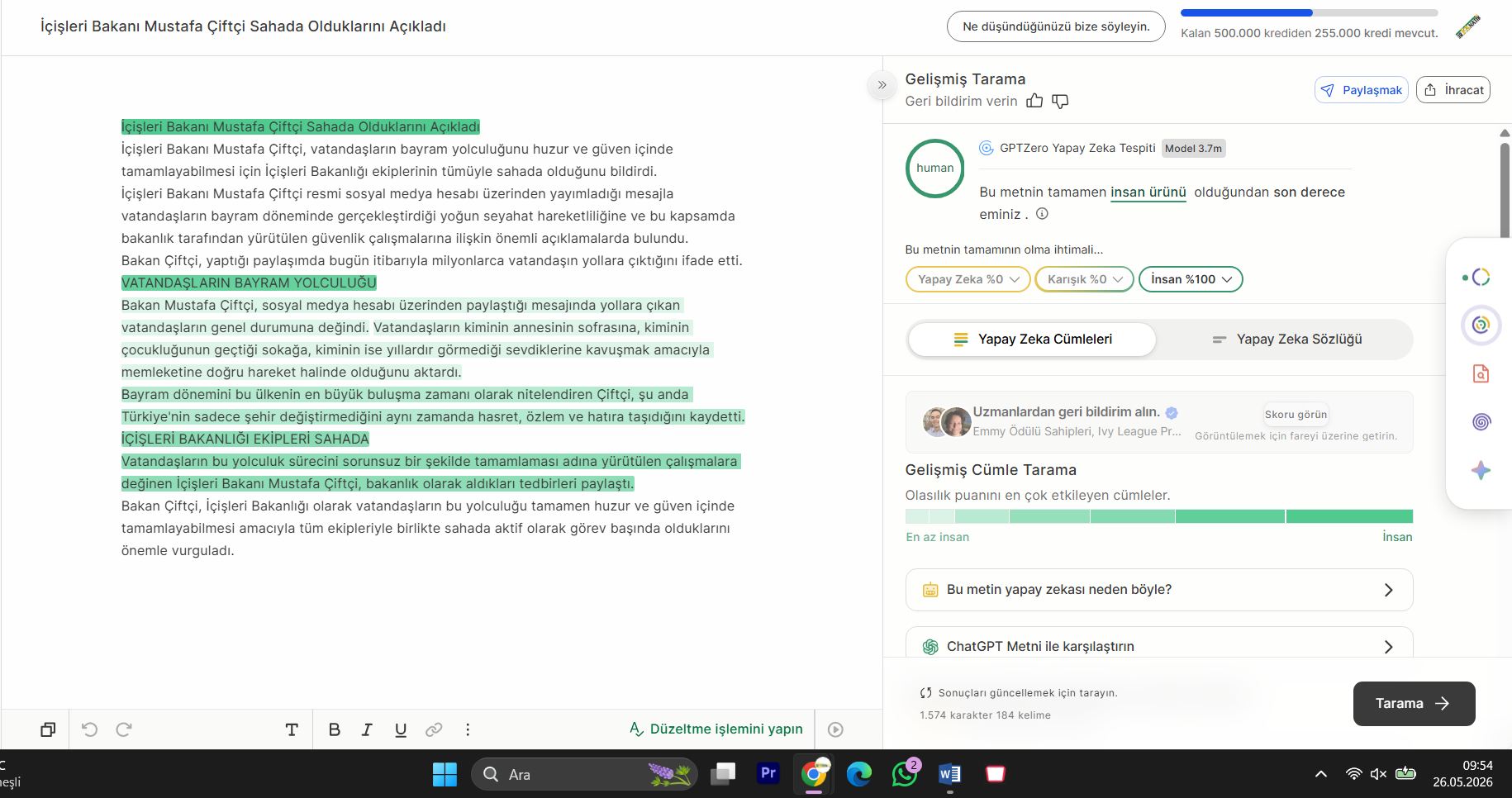Toggle underline formatting
The height and width of the screenshot is (798, 1512).
[x=401, y=729]
